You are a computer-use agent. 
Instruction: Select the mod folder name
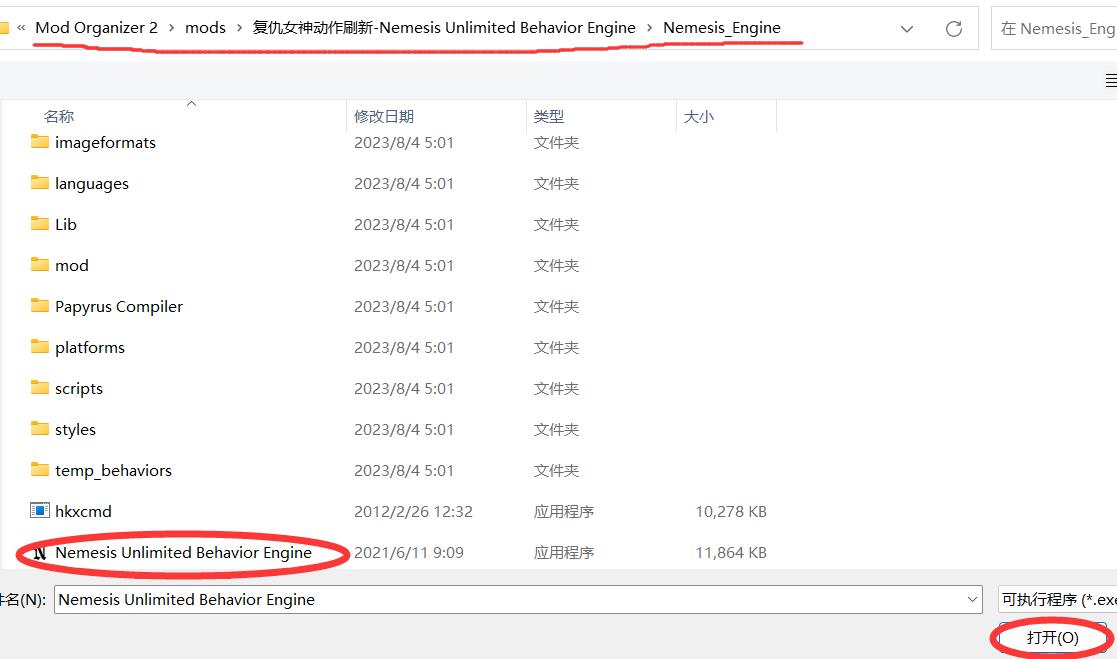[x=72, y=266]
